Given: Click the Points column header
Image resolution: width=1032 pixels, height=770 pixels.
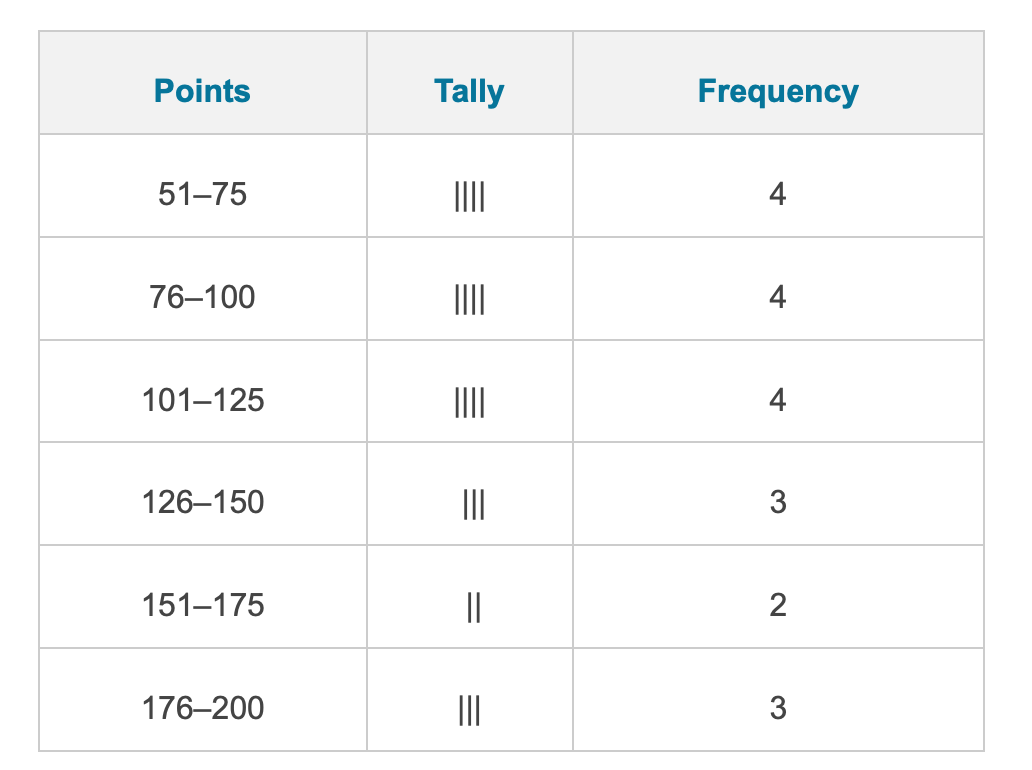Looking at the screenshot, I should click(x=202, y=91).
